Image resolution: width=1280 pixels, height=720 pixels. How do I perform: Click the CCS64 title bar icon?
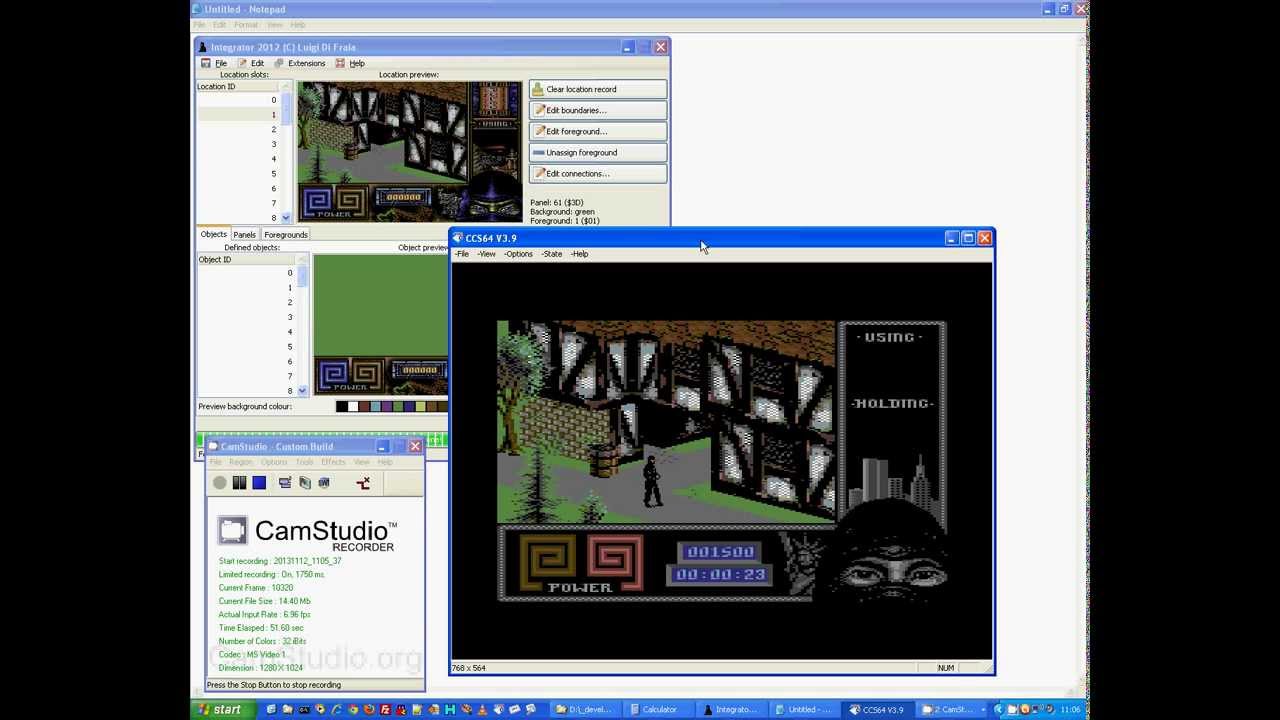457,238
